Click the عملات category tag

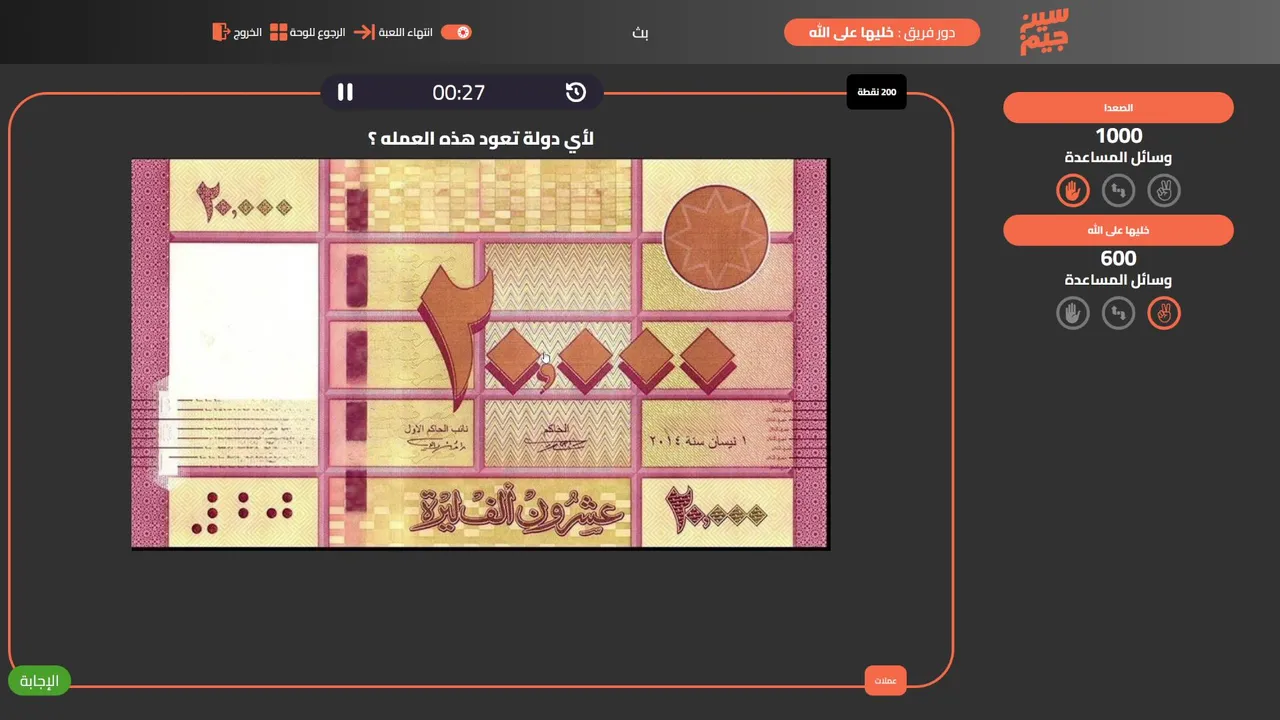(x=885, y=681)
